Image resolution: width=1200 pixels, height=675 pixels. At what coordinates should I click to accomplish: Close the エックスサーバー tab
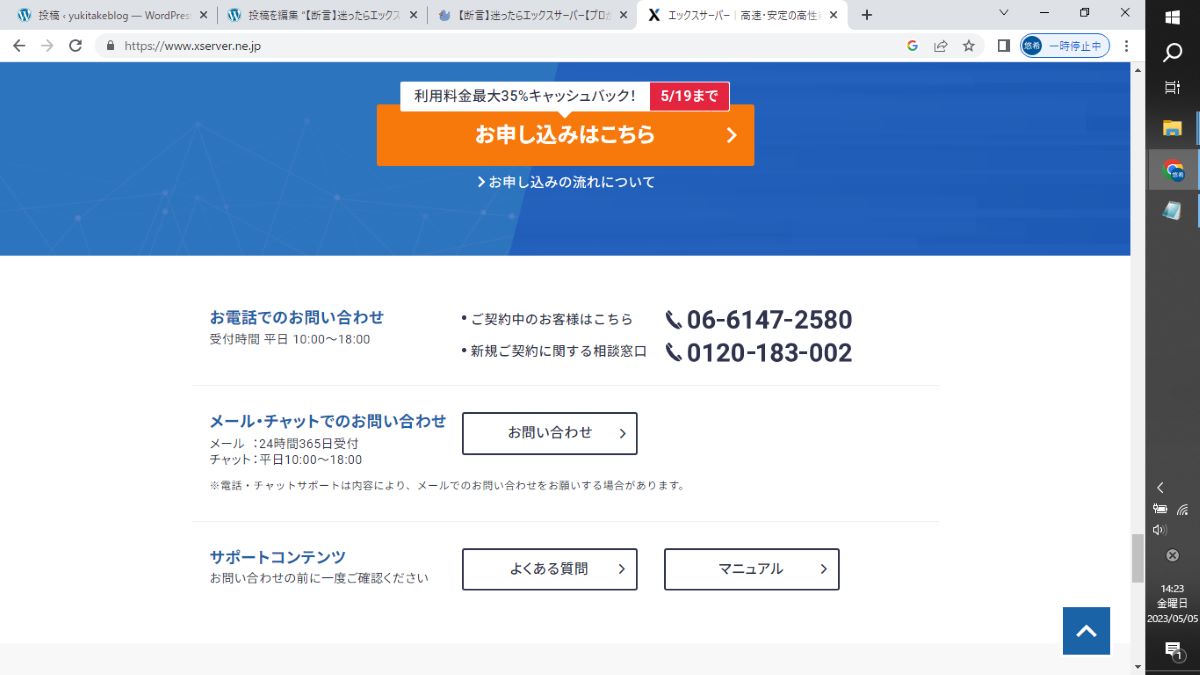pyautogui.click(x=833, y=15)
